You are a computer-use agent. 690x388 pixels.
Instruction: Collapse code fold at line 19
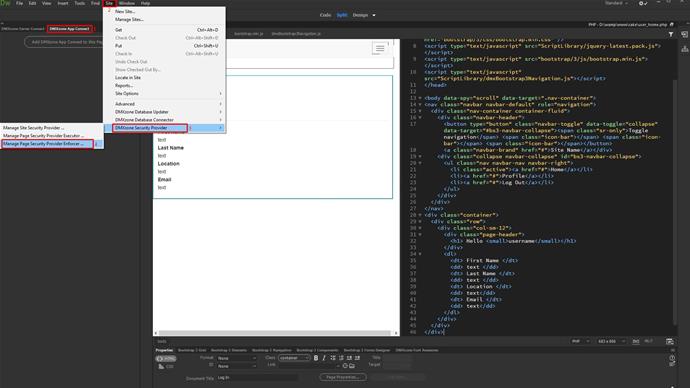420,157
